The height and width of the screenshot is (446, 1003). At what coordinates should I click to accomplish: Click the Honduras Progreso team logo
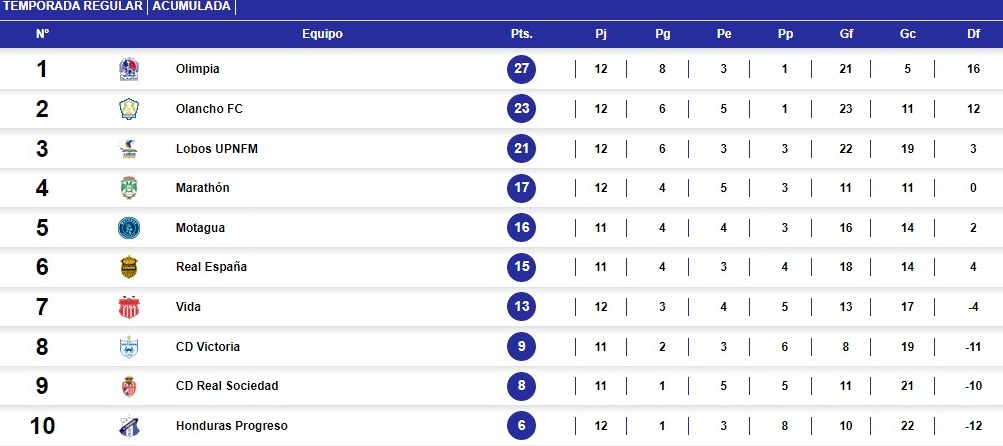tap(128, 426)
